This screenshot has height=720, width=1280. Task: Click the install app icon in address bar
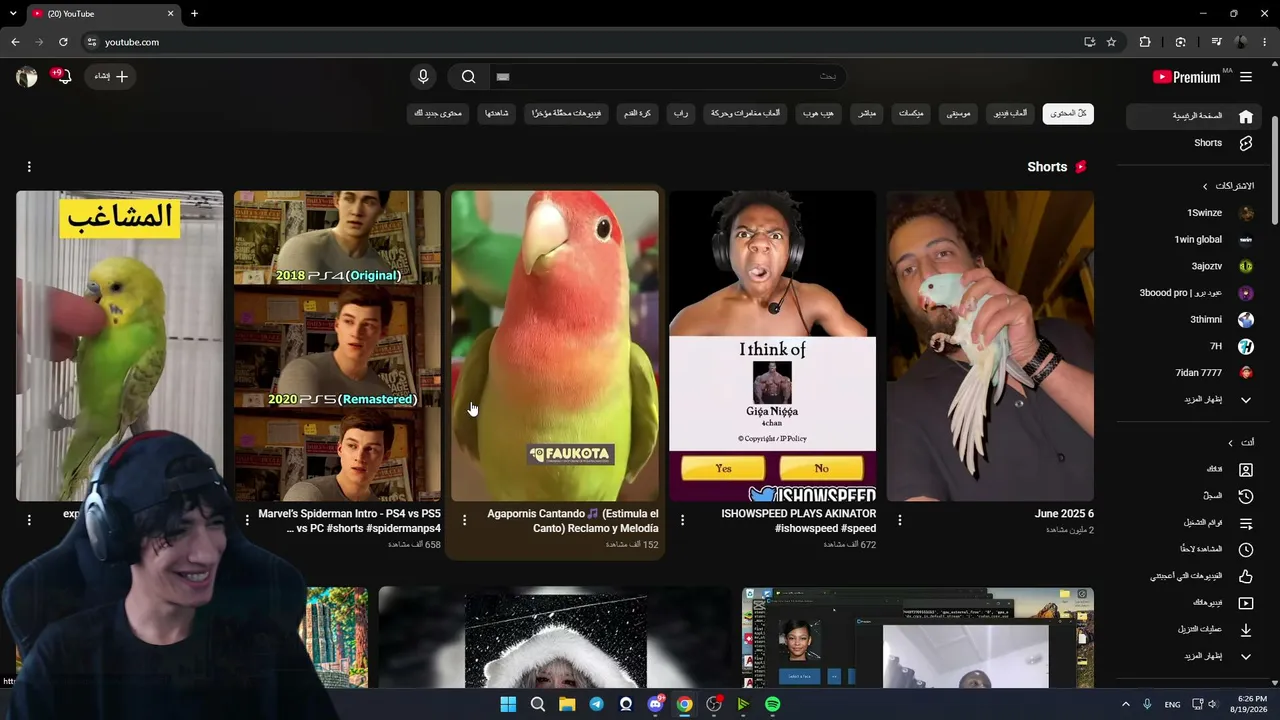(1089, 42)
